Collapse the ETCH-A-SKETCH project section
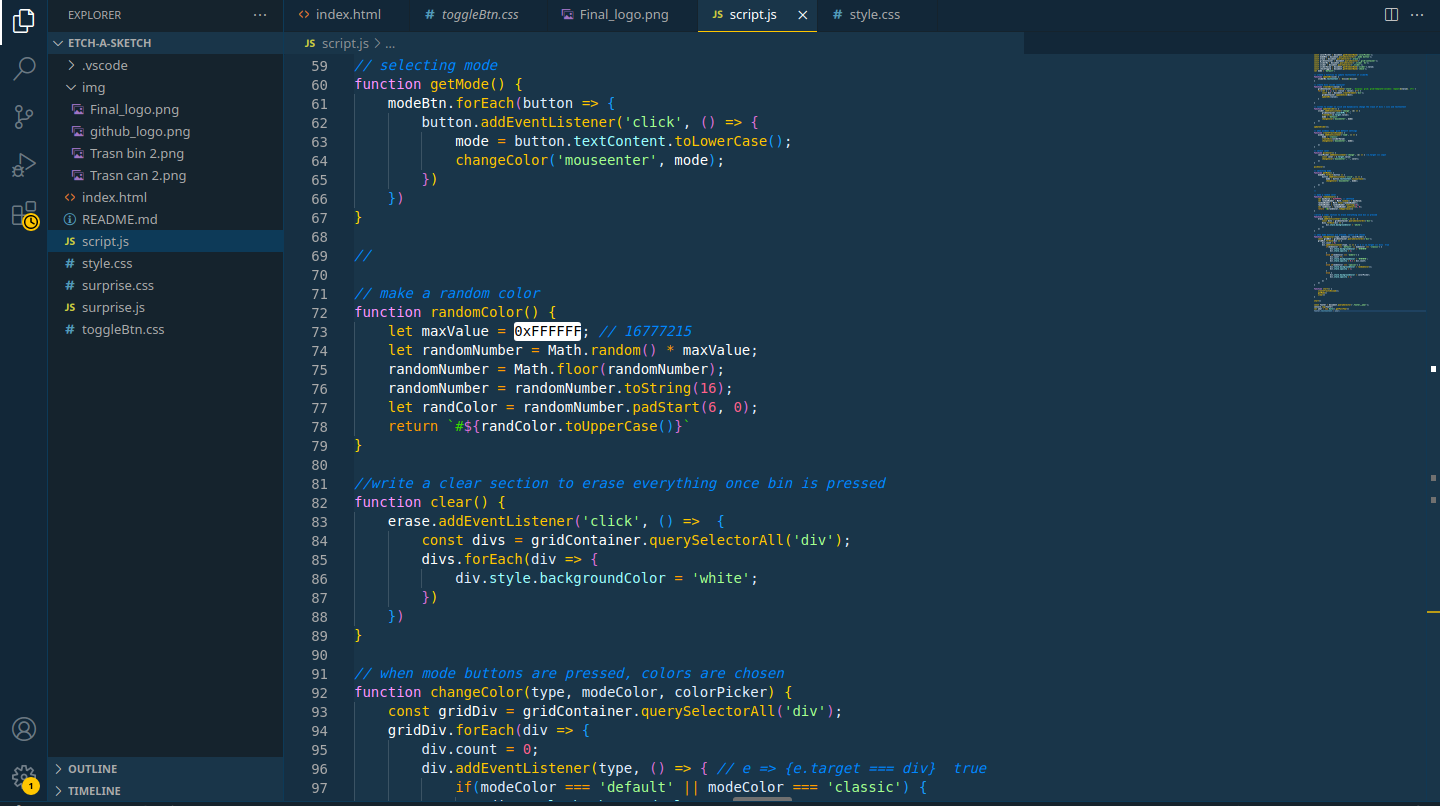The width and height of the screenshot is (1440, 806). [x=166, y=43]
